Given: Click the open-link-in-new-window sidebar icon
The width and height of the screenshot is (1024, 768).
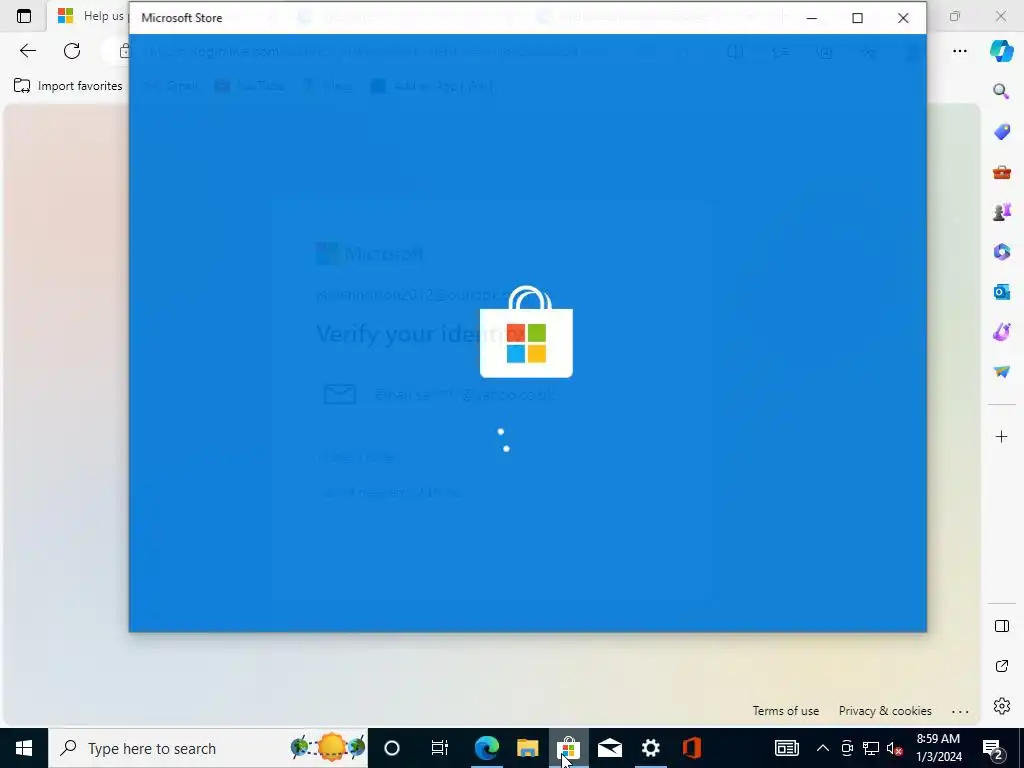Looking at the screenshot, I should tap(1001, 666).
